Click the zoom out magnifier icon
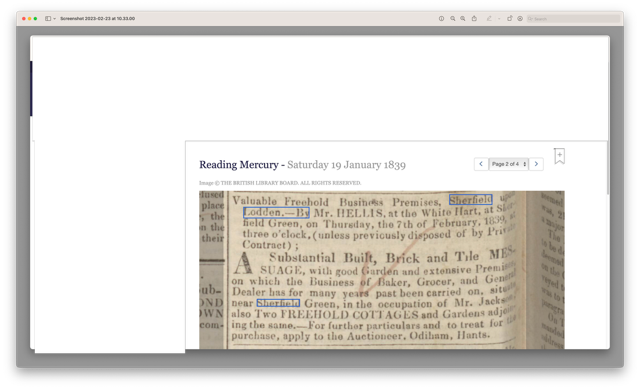Image resolution: width=640 pixels, height=389 pixels. tap(453, 18)
